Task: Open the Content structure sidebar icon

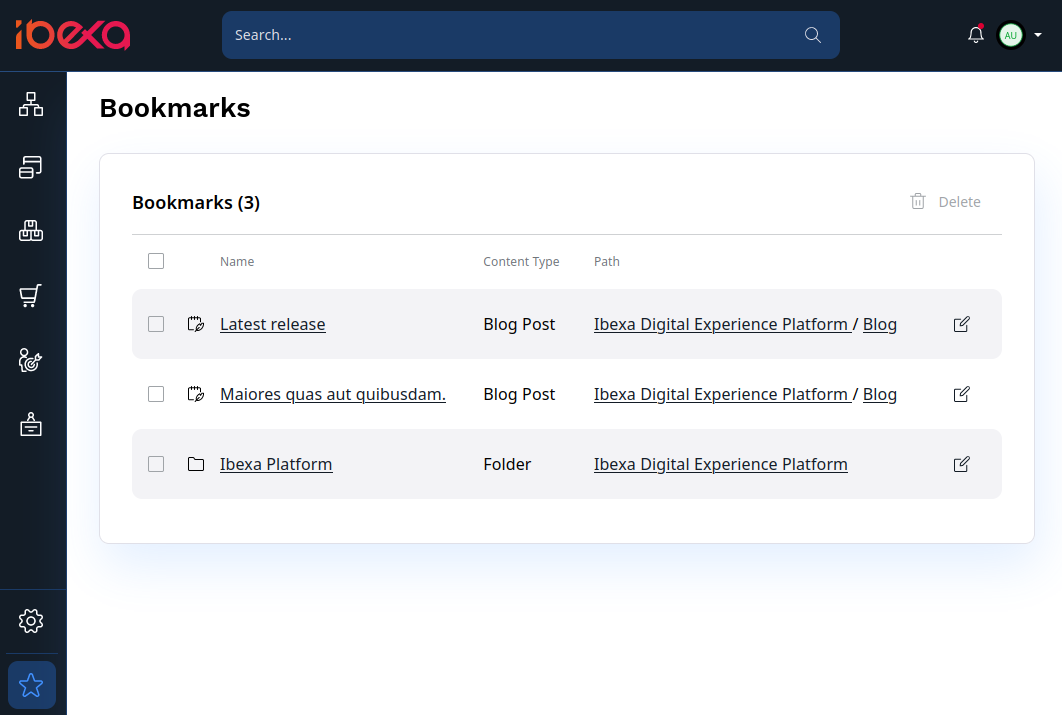Action: coord(30,104)
